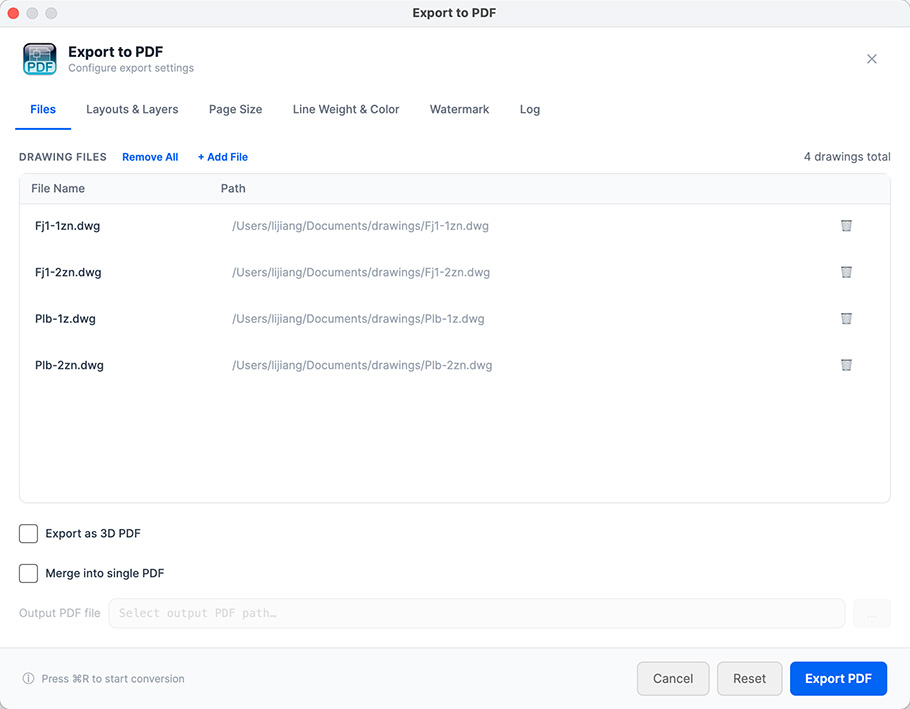Click the '4 drawings total' count text
The width and height of the screenshot is (910, 709).
pyautogui.click(x=847, y=157)
